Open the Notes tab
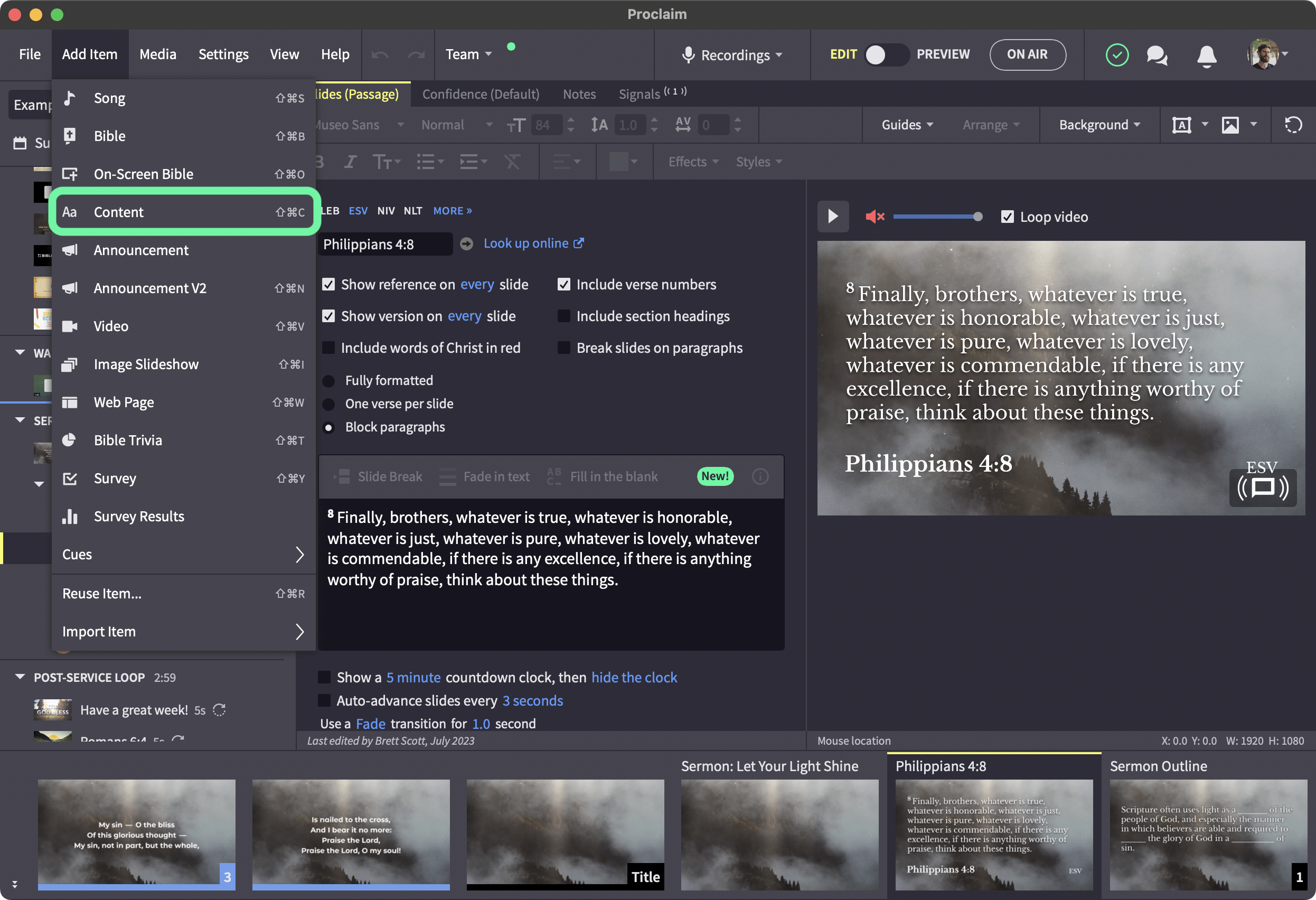 [x=579, y=94]
